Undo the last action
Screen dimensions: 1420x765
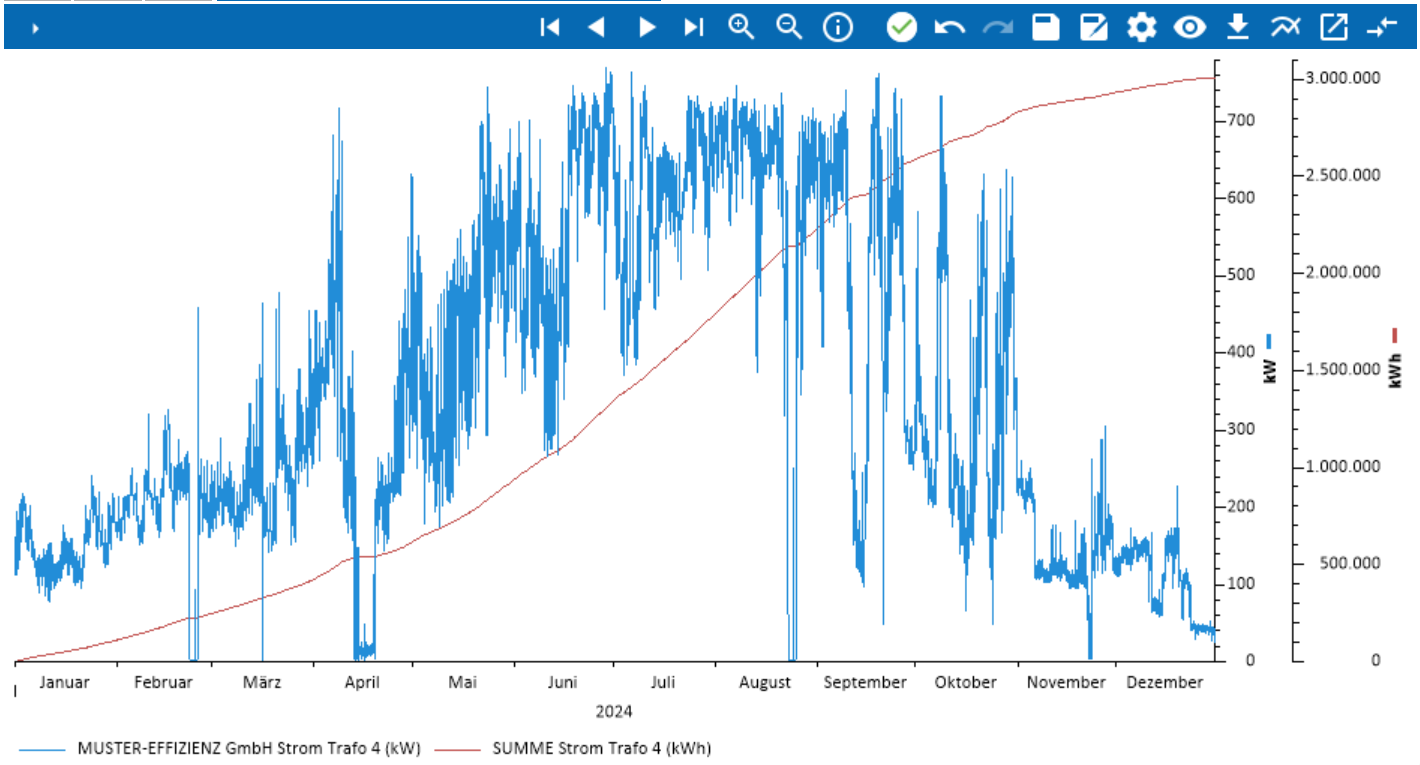point(948,27)
